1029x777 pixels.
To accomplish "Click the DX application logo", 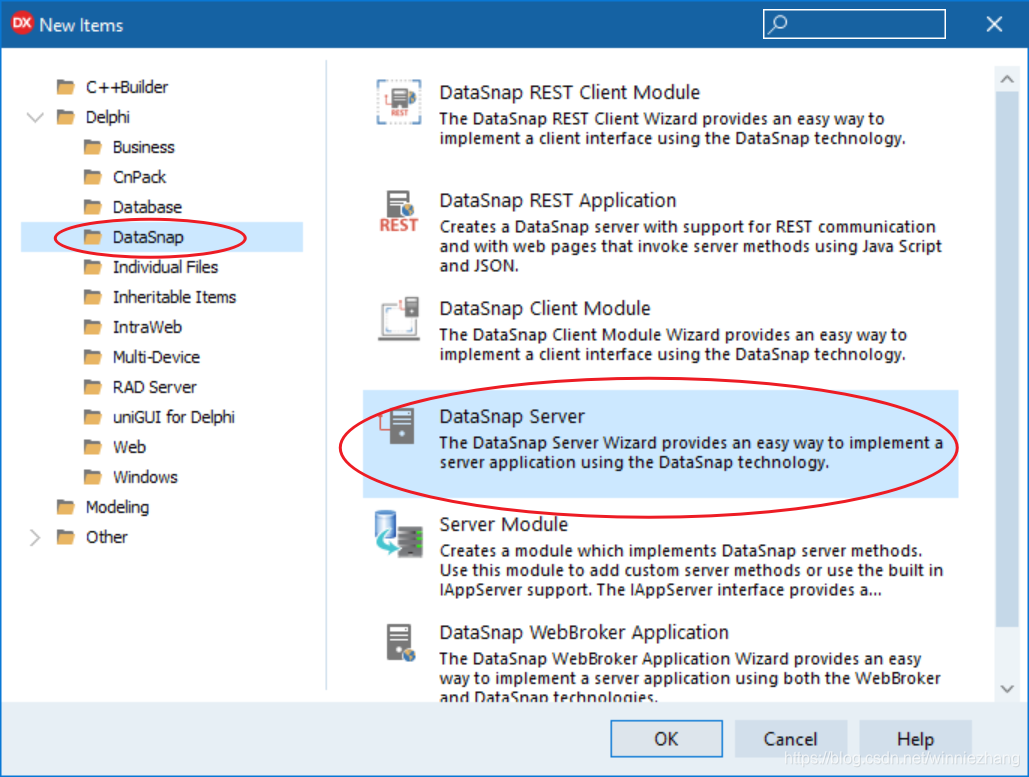I will coord(22,23).
